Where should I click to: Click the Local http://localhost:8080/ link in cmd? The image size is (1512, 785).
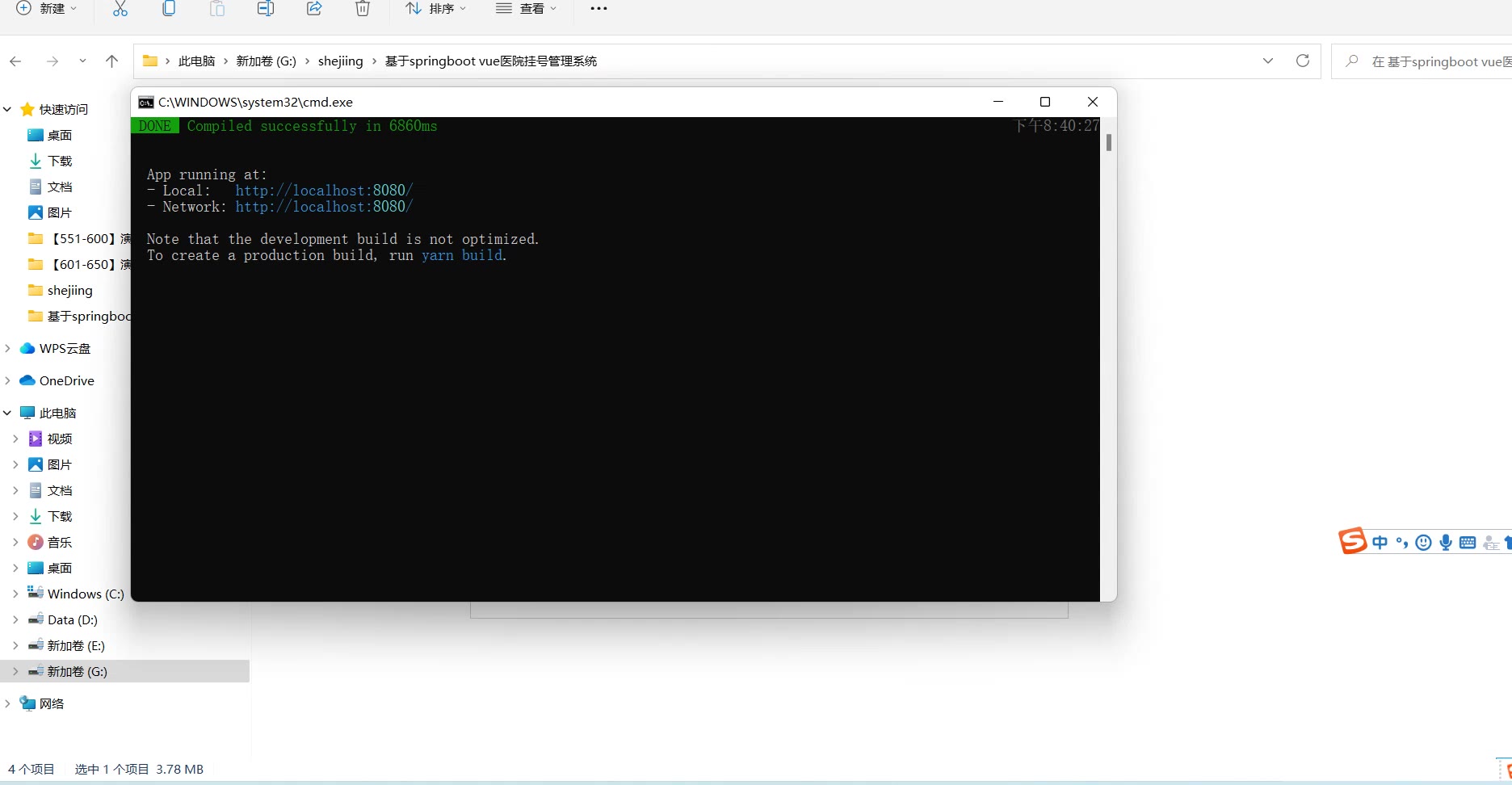[x=324, y=191]
